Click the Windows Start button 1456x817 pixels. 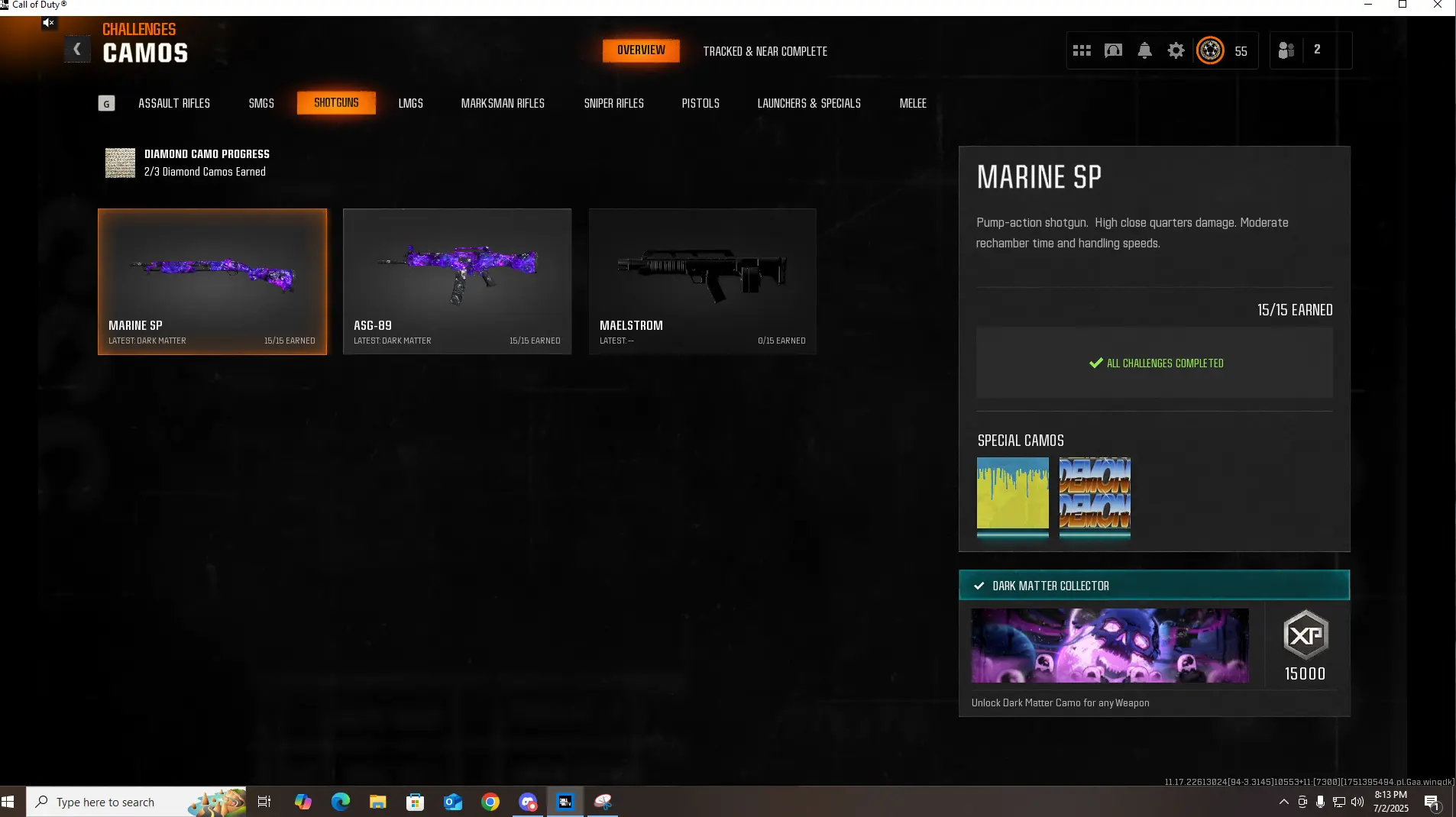click(x=8, y=802)
